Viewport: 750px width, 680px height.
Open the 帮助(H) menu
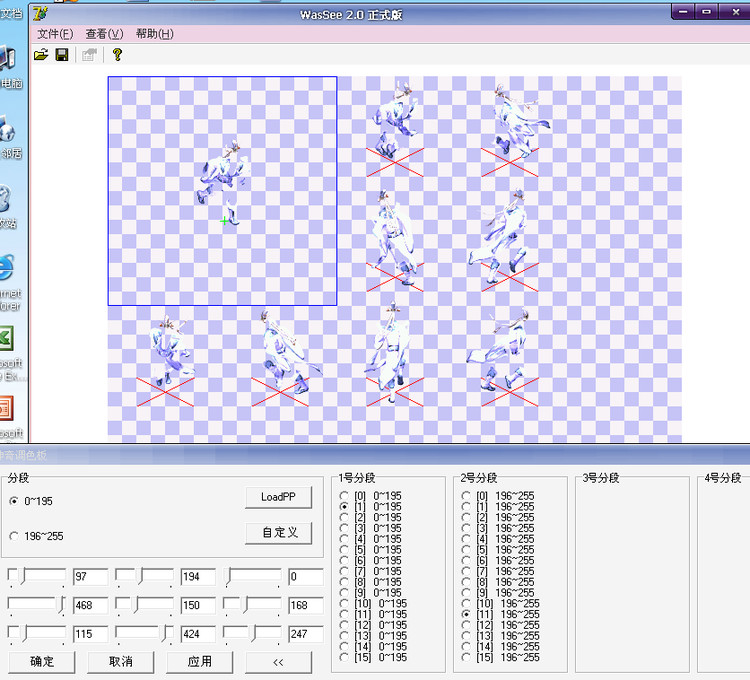click(154, 34)
